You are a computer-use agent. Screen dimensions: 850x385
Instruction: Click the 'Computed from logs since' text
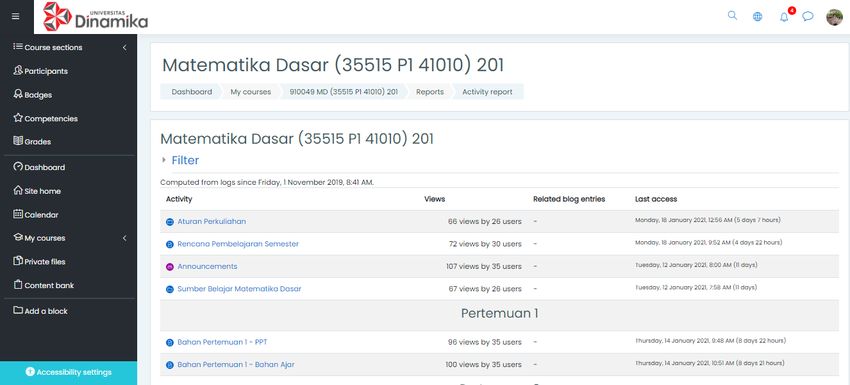[267, 182]
